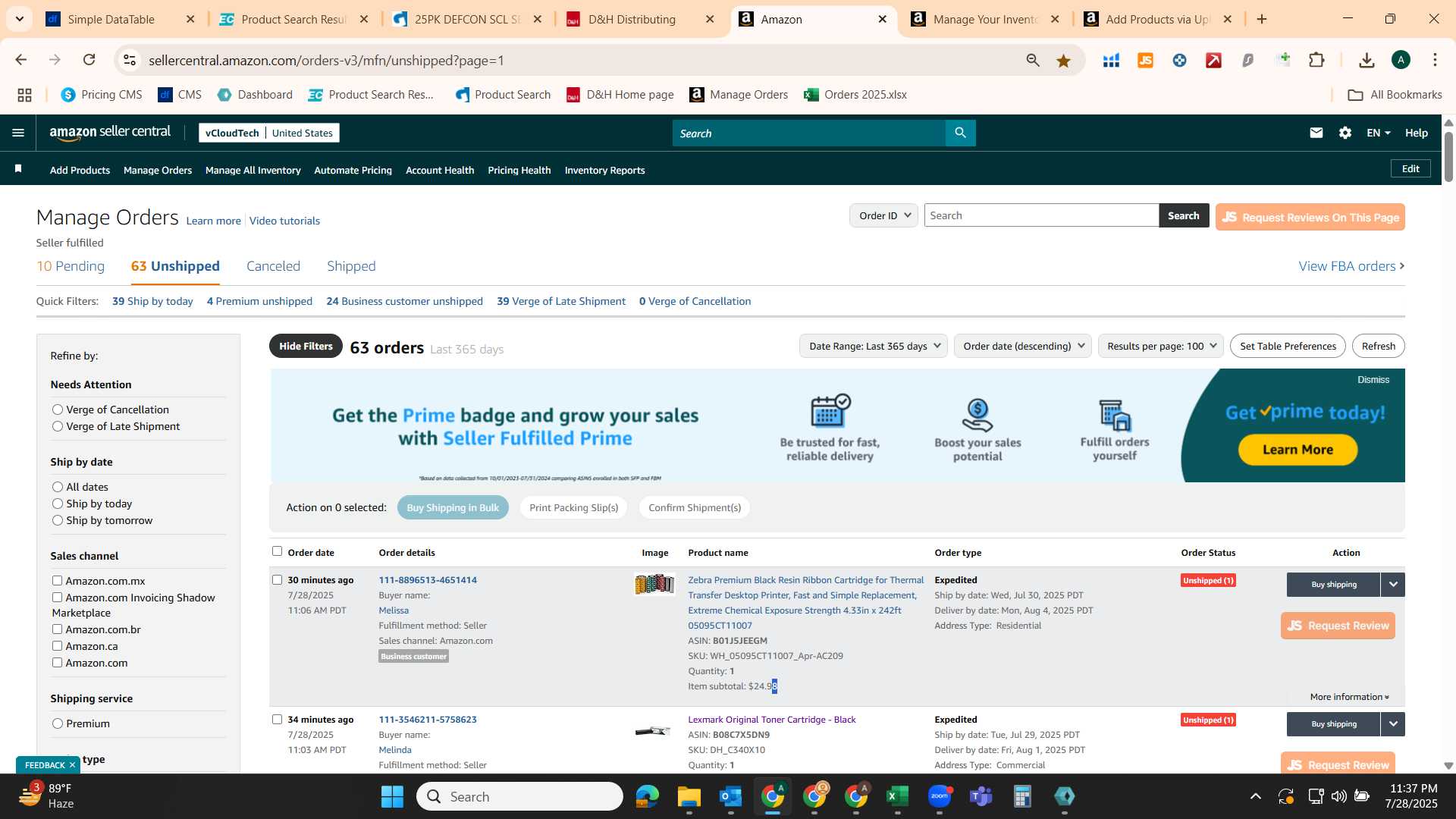Viewport: 1456px width, 819px height.
Task: Click the JS orange extension icon
Action: click(1145, 60)
